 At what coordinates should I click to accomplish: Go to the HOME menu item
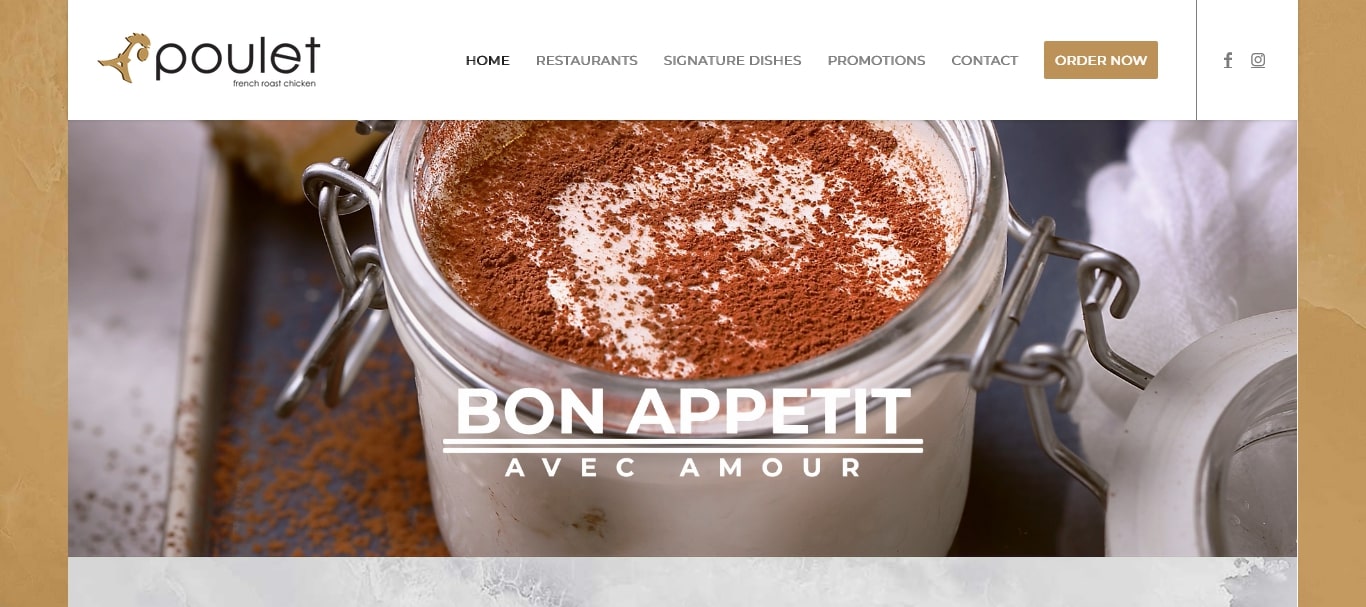pos(487,60)
